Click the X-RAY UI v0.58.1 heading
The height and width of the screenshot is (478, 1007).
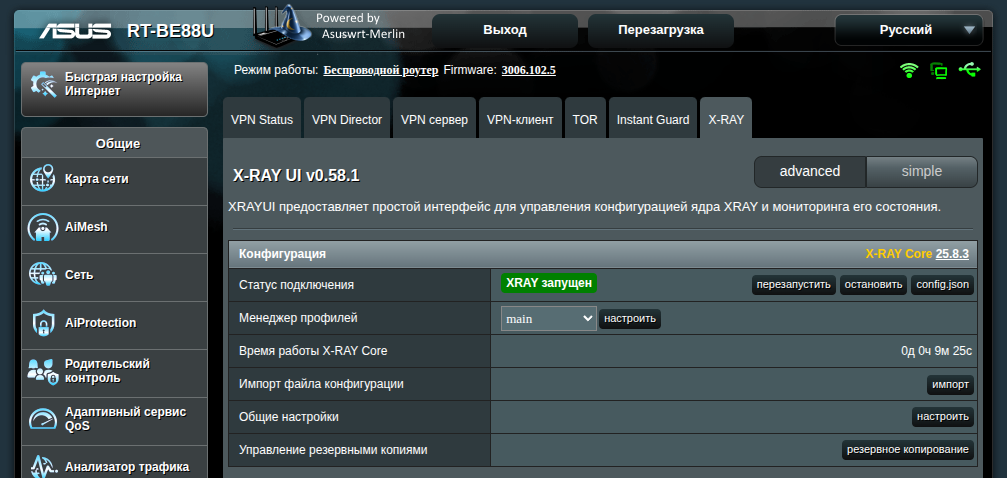(296, 176)
